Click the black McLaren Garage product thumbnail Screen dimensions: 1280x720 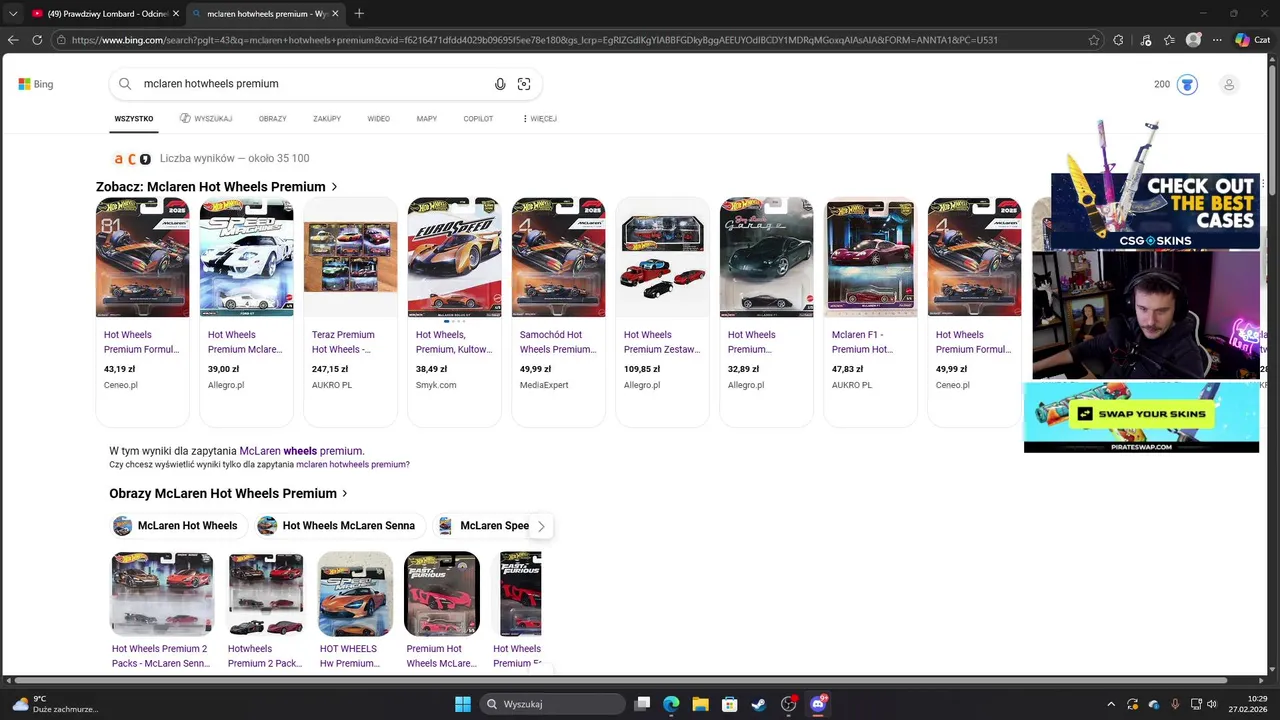(766, 257)
